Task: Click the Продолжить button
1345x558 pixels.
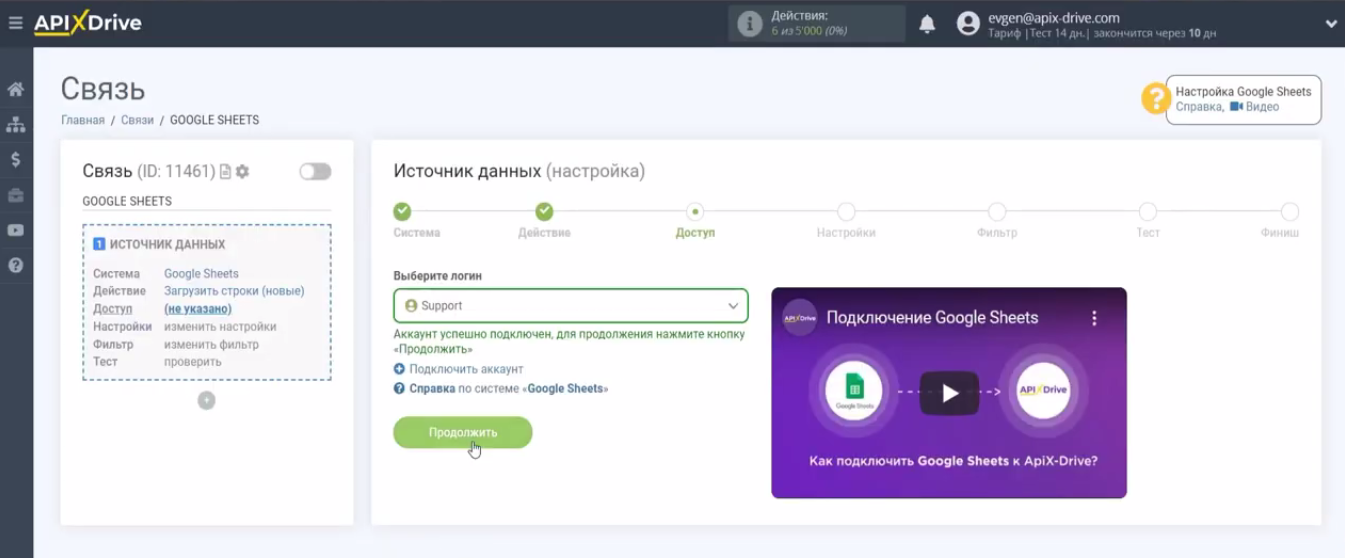Action: tap(463, 432)
